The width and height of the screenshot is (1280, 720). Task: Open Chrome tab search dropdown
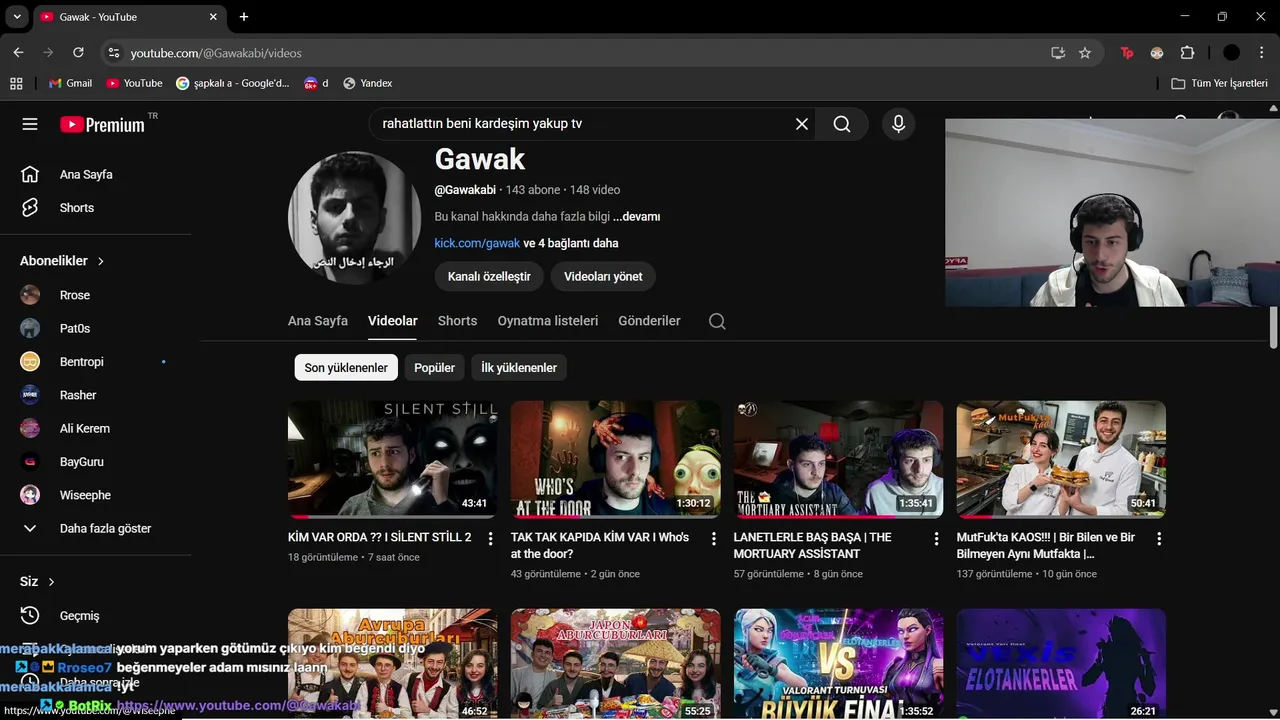17,17
